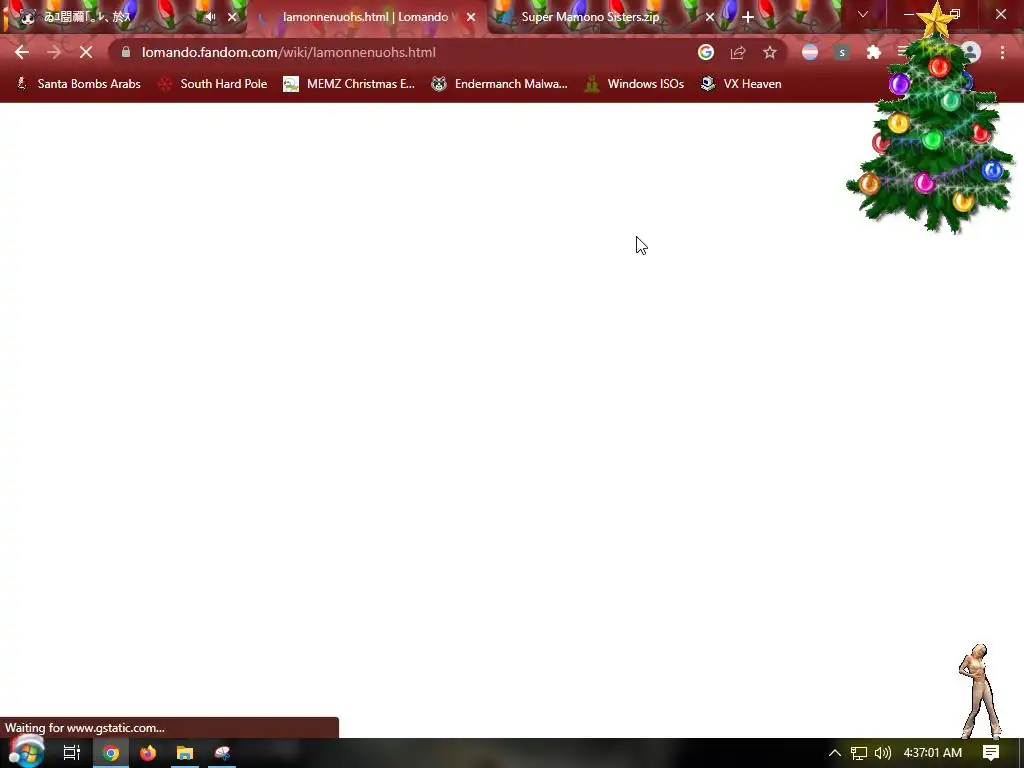Open the profile avatar button
The image size is (1024, 768).
pos(971,52)
